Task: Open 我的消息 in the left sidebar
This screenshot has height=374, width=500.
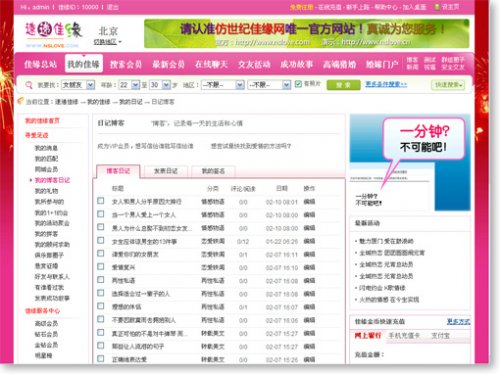Action: coord(46,148)
